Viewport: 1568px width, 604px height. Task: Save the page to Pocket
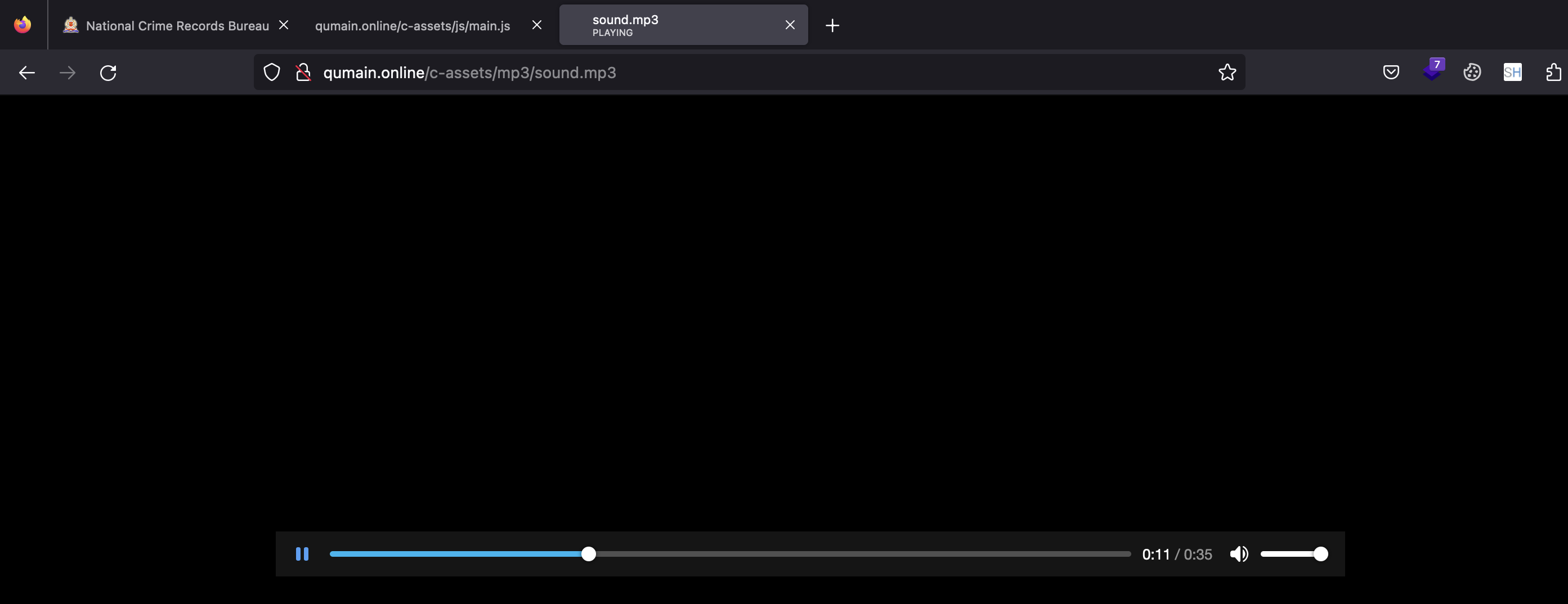pos(1391,73)
